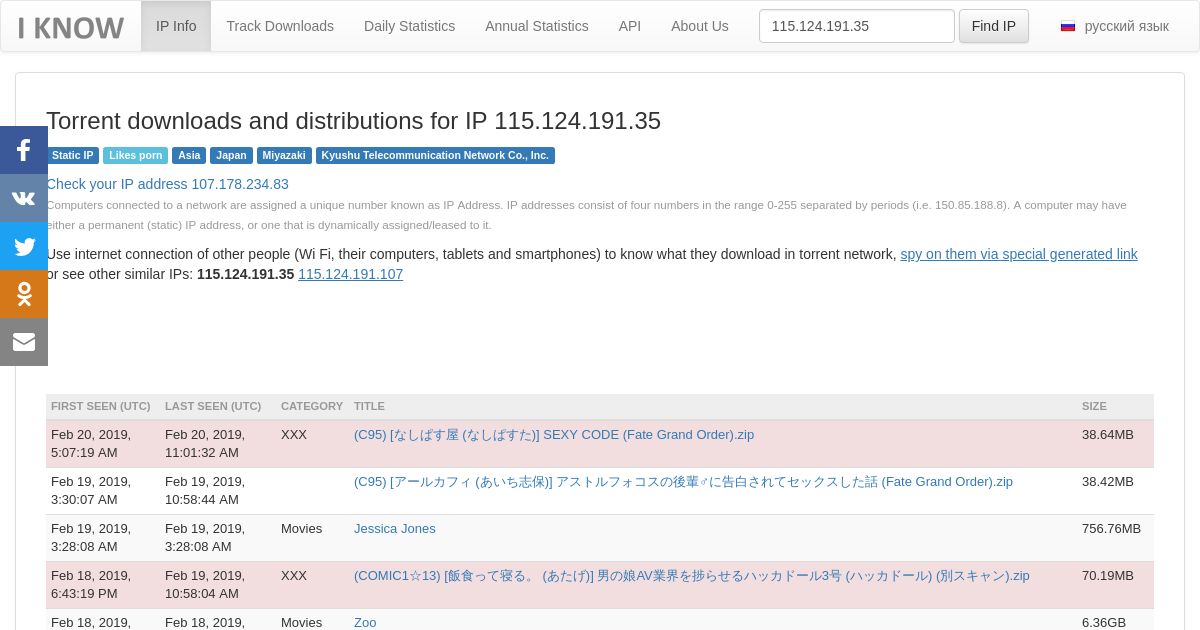This screenshot has width=1200, height=630.
Task: Open spy on them via special generated link
Action: point(1019,254)
